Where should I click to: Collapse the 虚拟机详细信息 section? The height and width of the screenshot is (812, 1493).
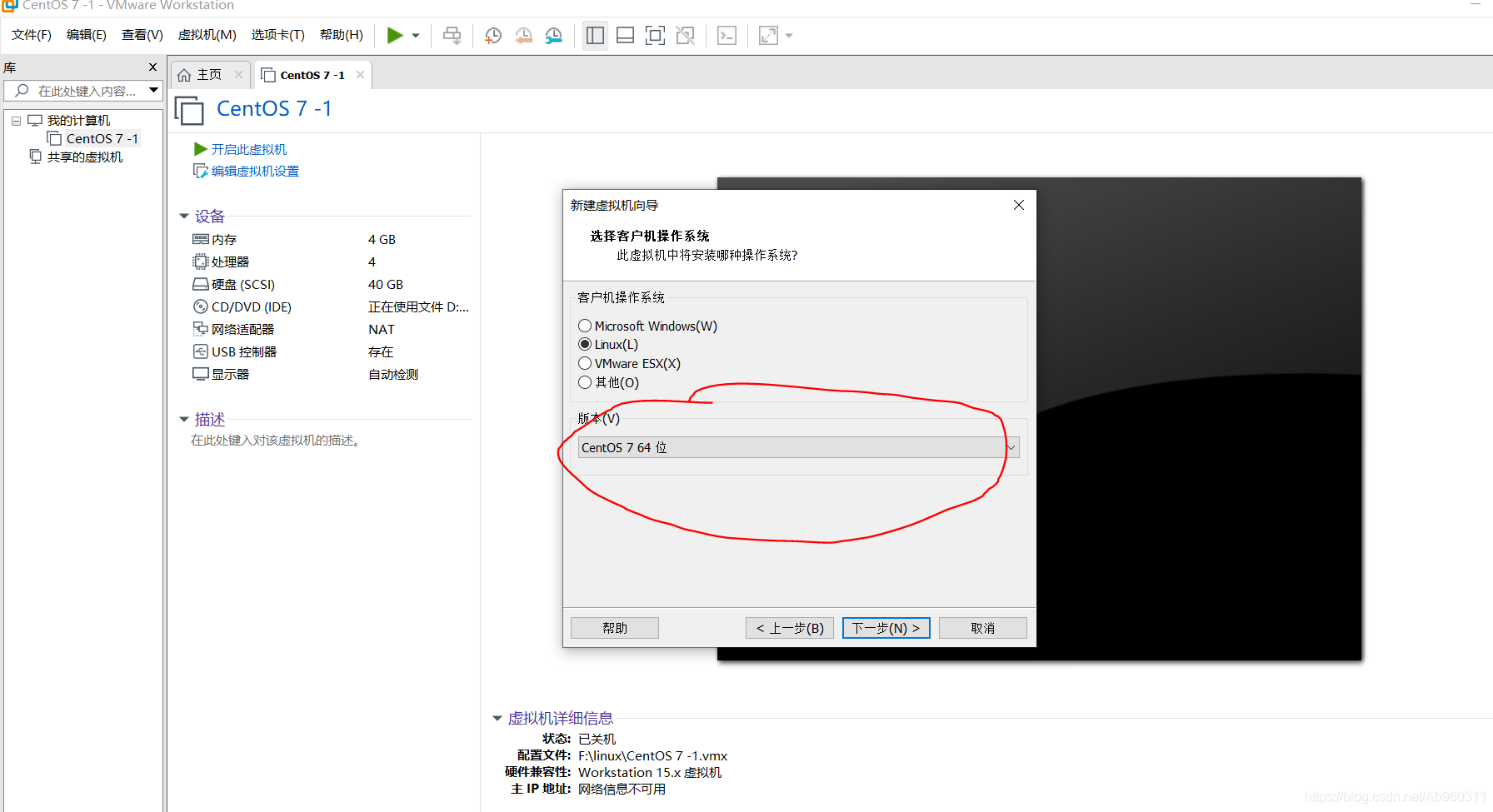497,718
